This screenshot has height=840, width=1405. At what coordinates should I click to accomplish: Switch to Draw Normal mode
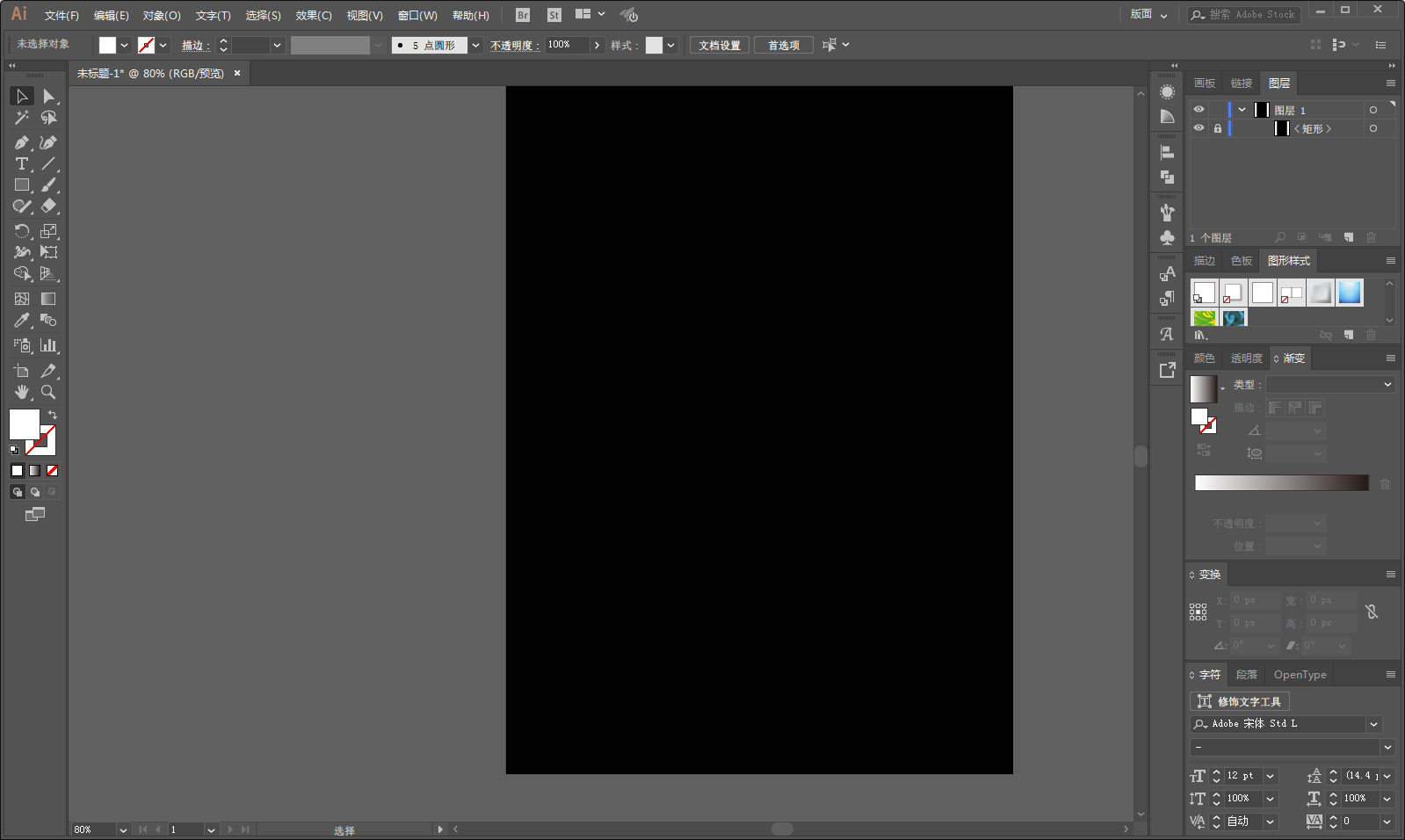coord(18,492)
